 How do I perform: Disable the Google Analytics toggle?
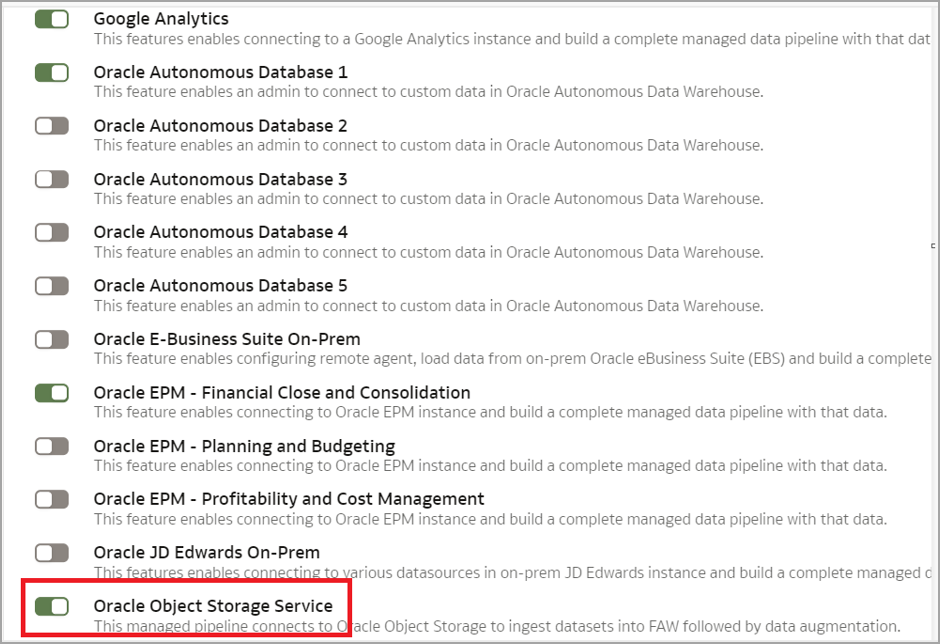click(51, 19)
